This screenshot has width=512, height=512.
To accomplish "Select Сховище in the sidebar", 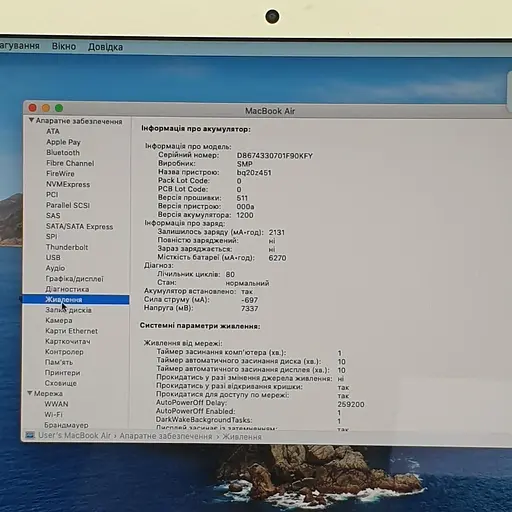I will (61, 383).
